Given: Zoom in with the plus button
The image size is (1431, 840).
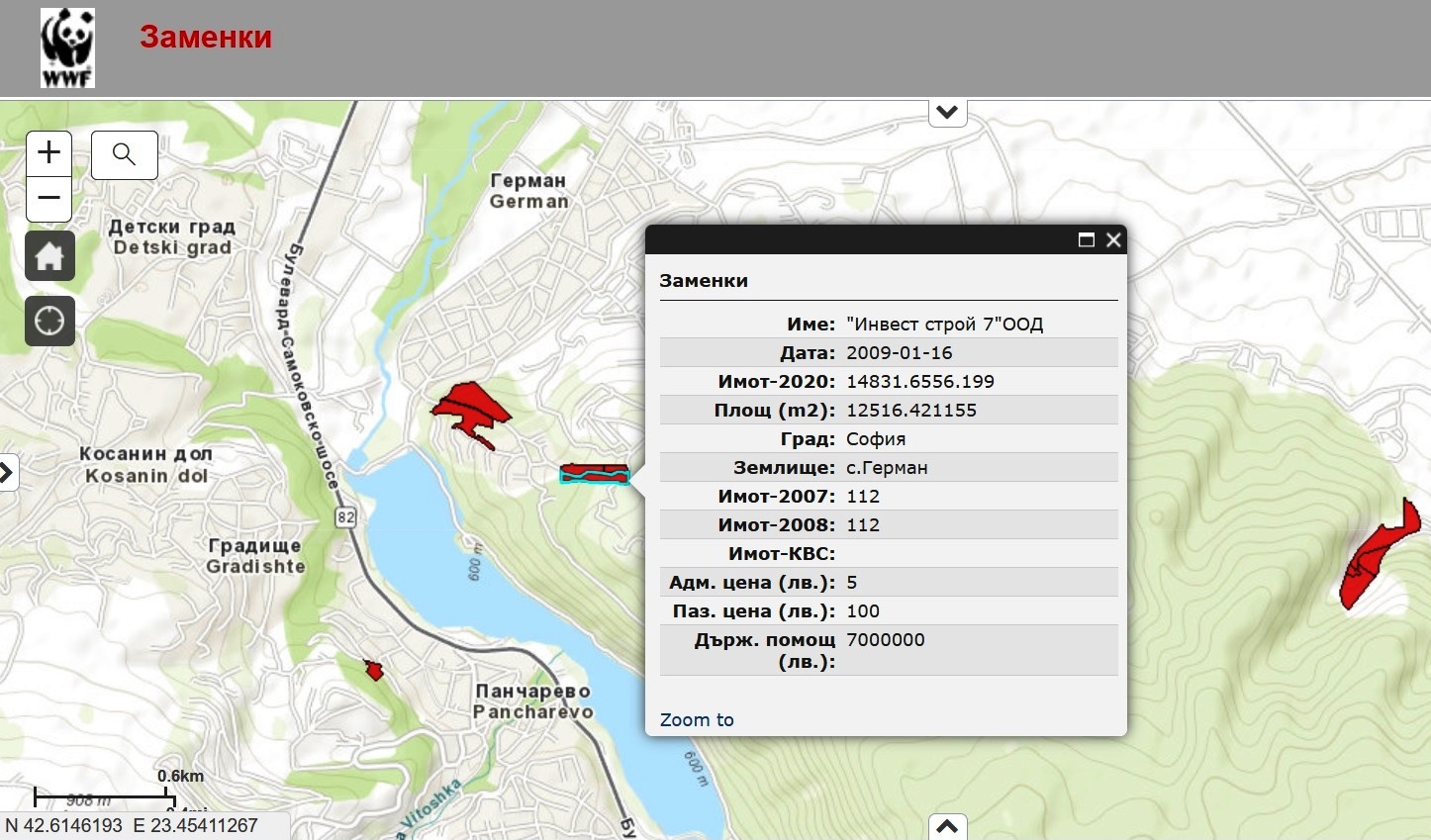Looking at the screenshot, I should click(48, 153).
